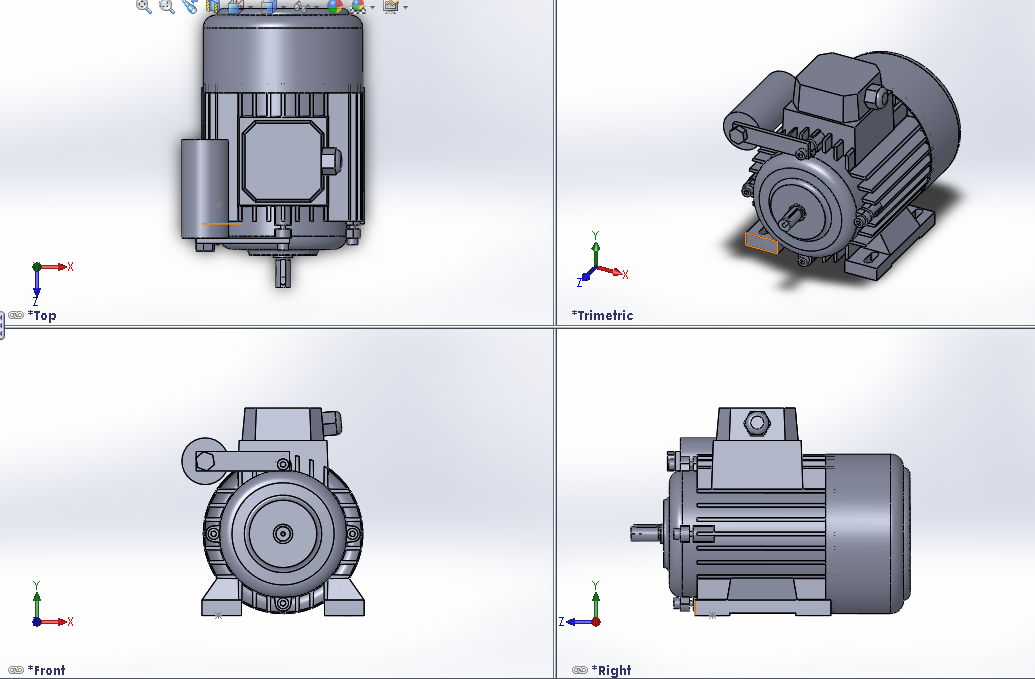Click the *Front view label
1035x679 pixels.
point(47,670)
